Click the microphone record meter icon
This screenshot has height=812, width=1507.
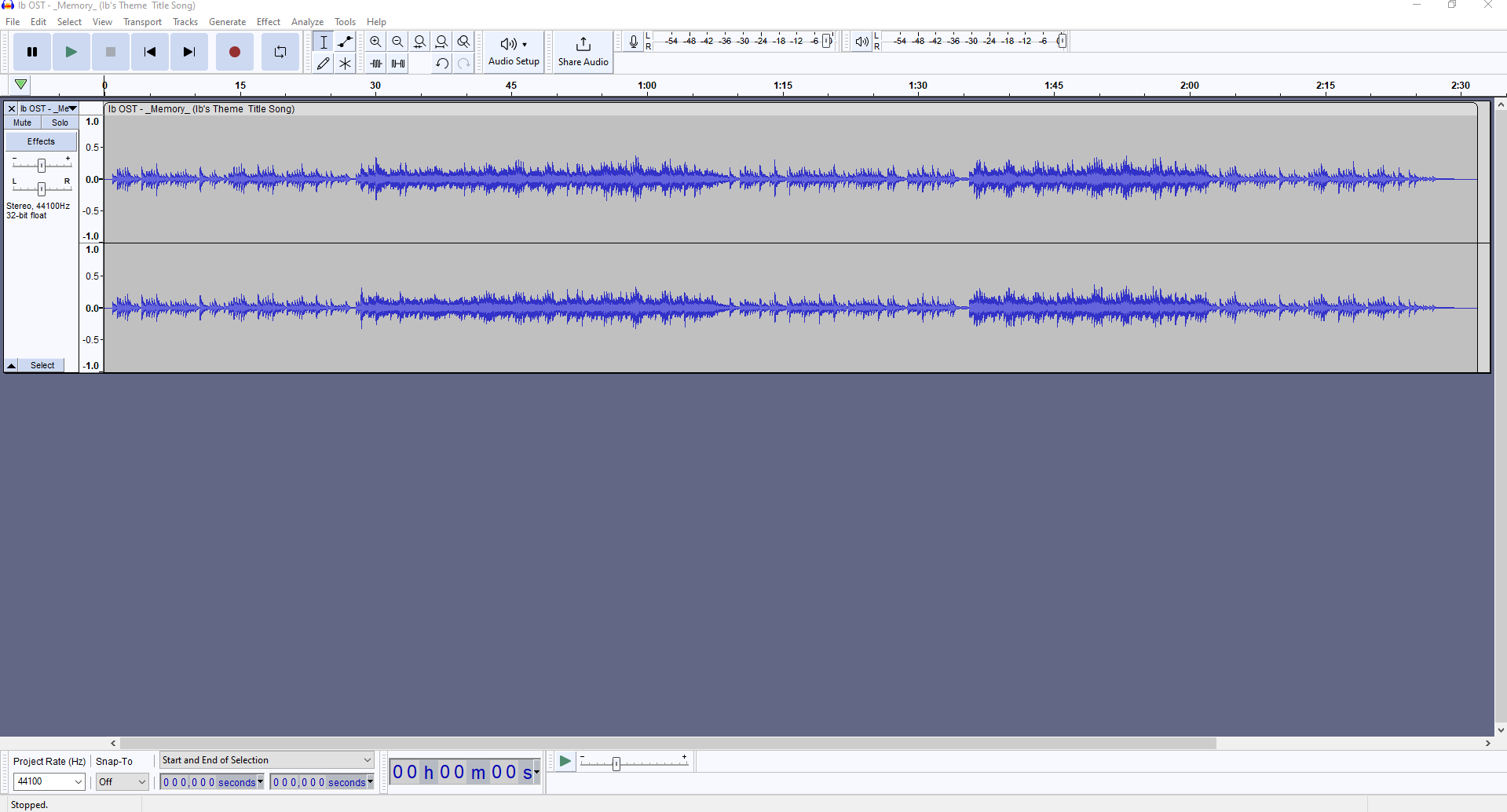click(634, 42)
